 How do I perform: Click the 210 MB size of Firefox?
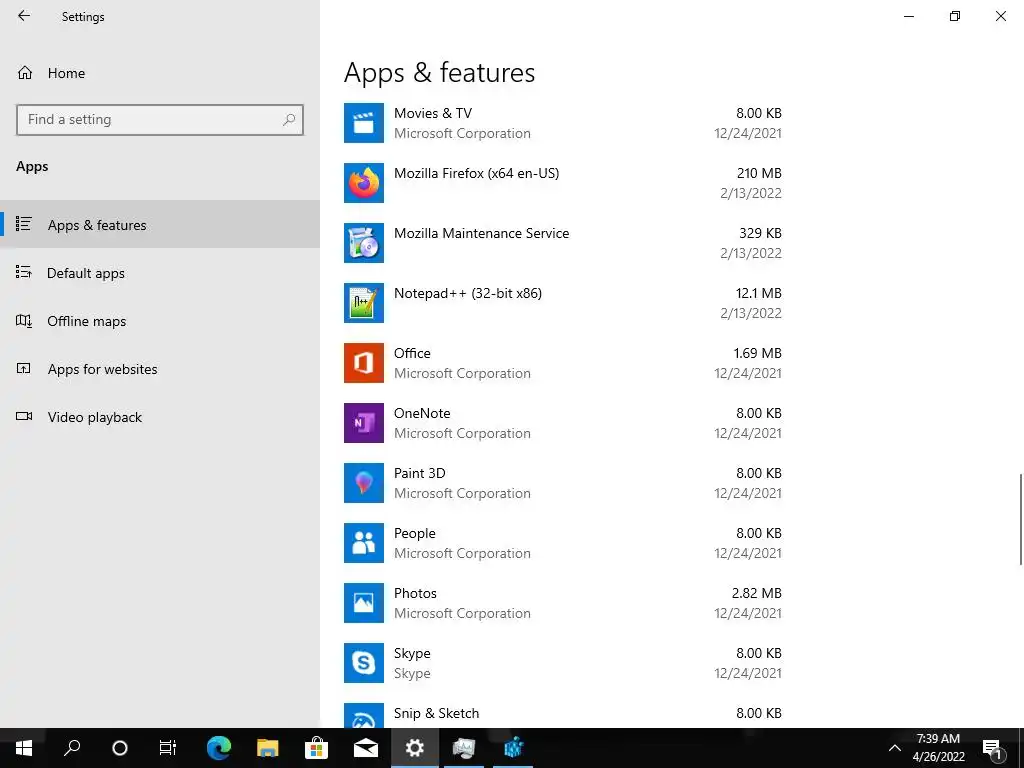pos(760,173)
